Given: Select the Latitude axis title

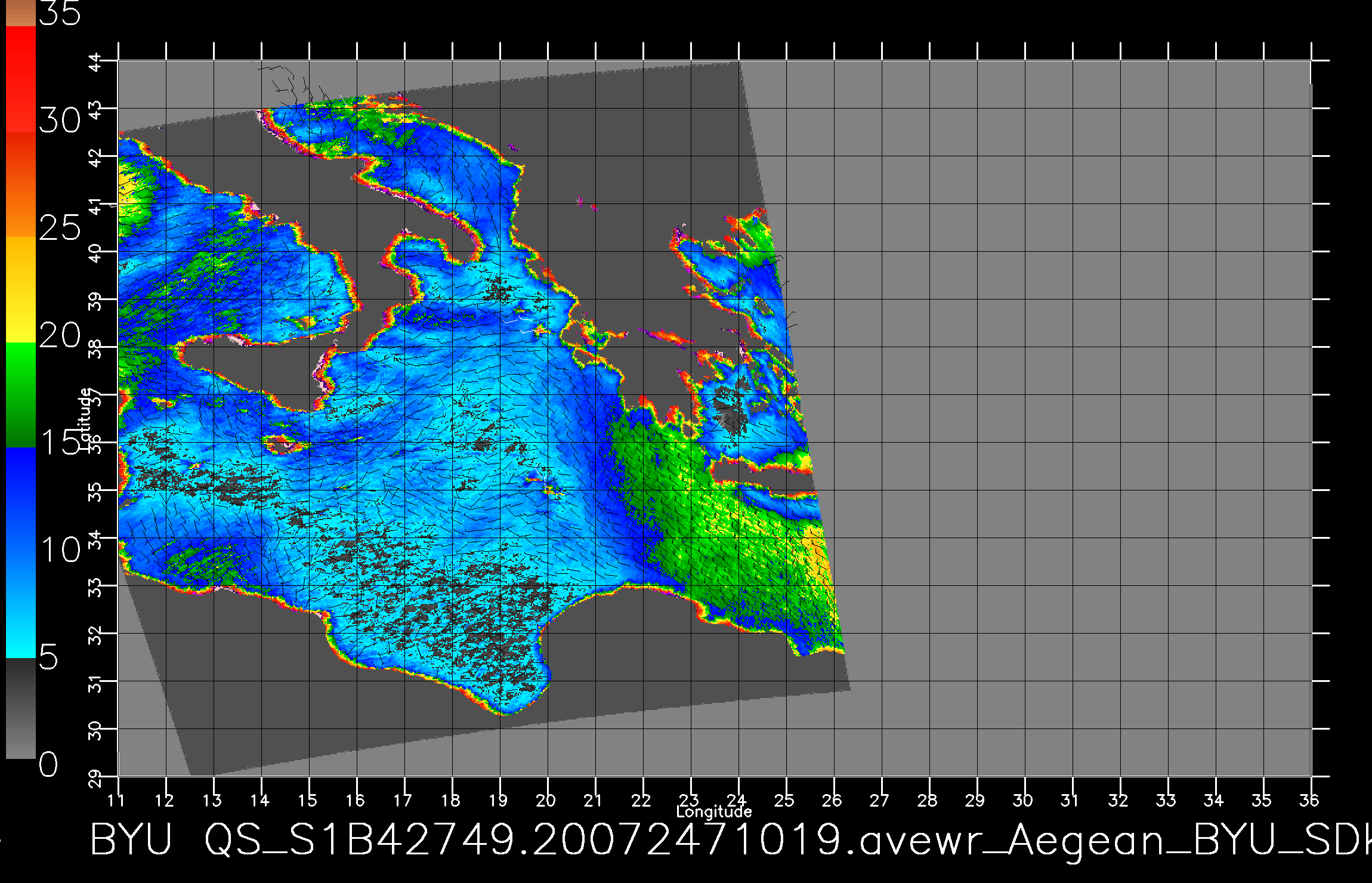Looking at the screenshot, I should (x=85, y=419).
